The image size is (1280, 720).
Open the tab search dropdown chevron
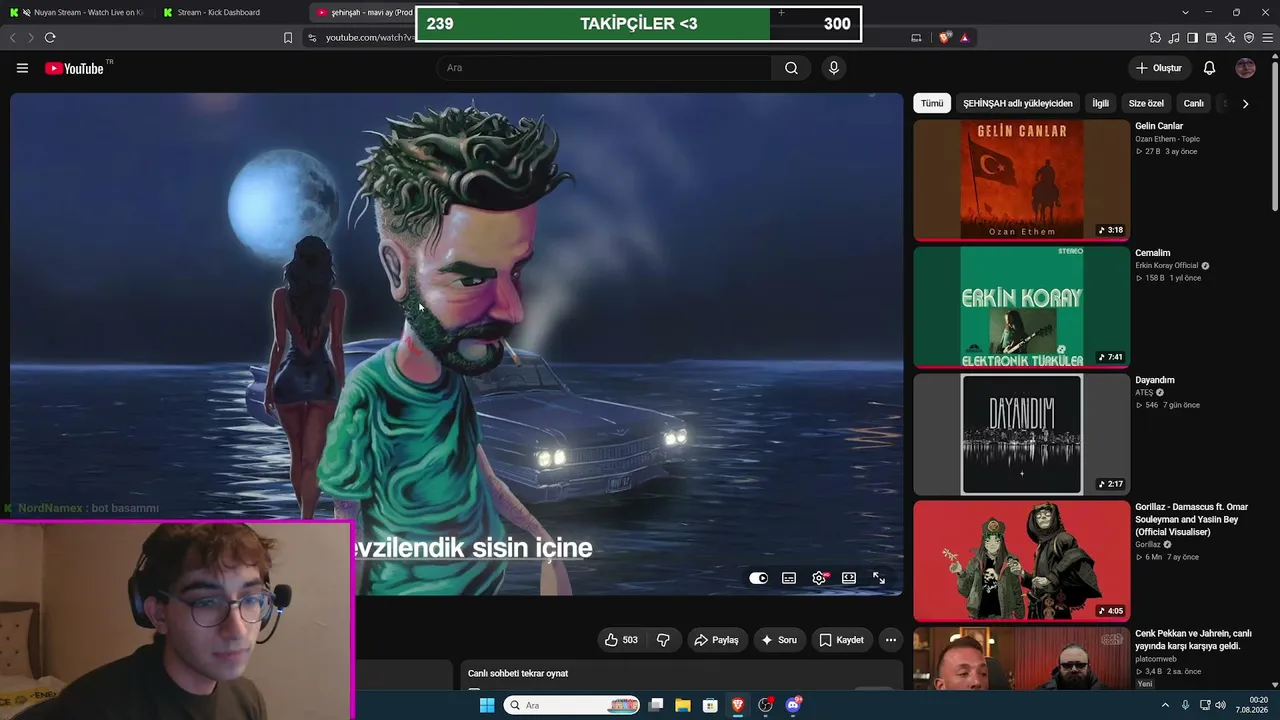coord(1185,12)
